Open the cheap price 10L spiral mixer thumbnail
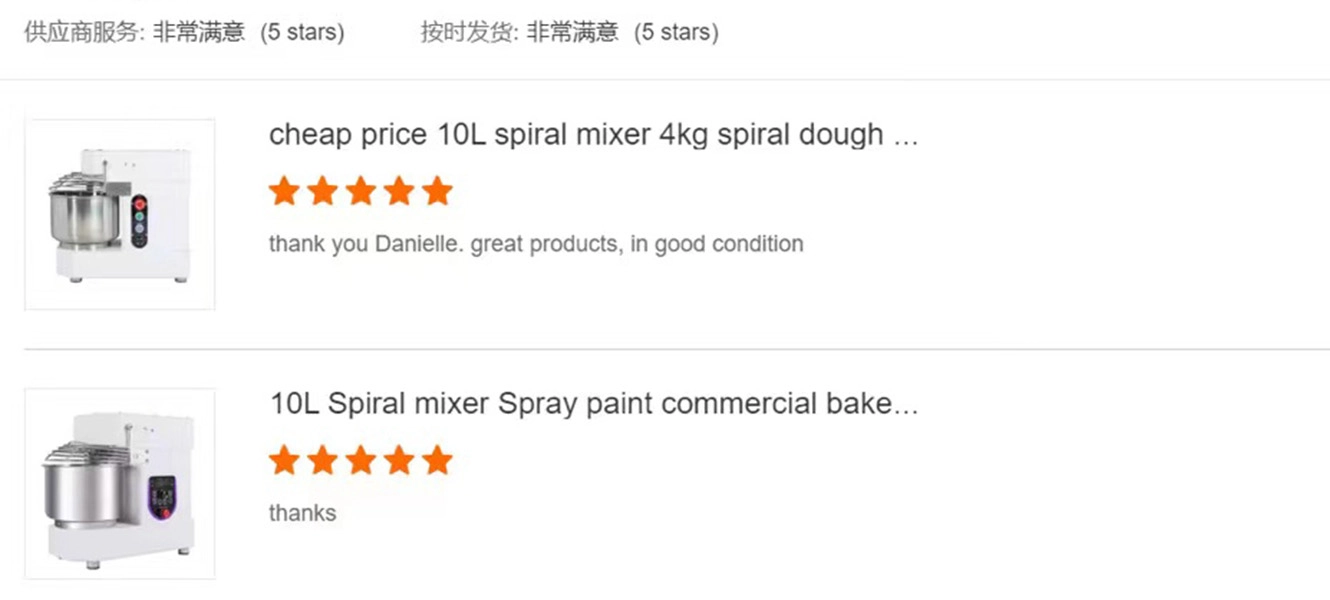The image size is (1330, 600). (120, 214)
